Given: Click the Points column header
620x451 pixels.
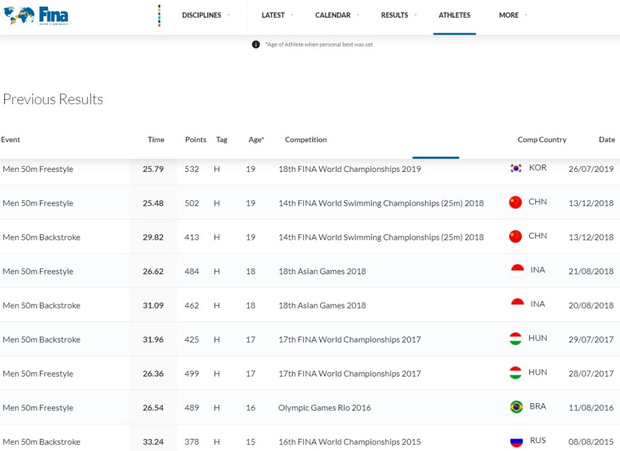Looking at the screenshot, I should [196, 140].
